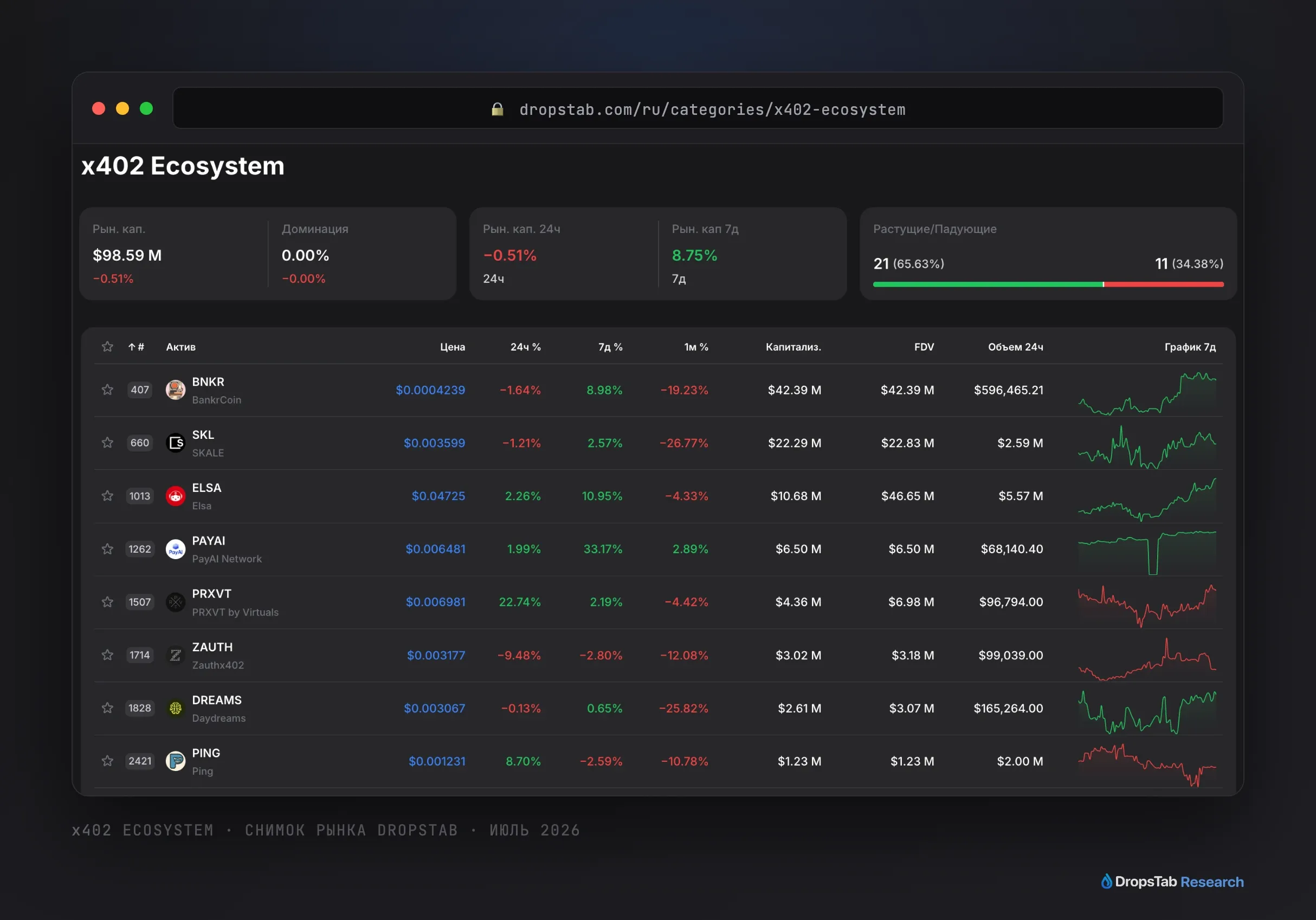1316x920 pixels.
Task: Click the Daydreams coin logo
Action: 176,708
